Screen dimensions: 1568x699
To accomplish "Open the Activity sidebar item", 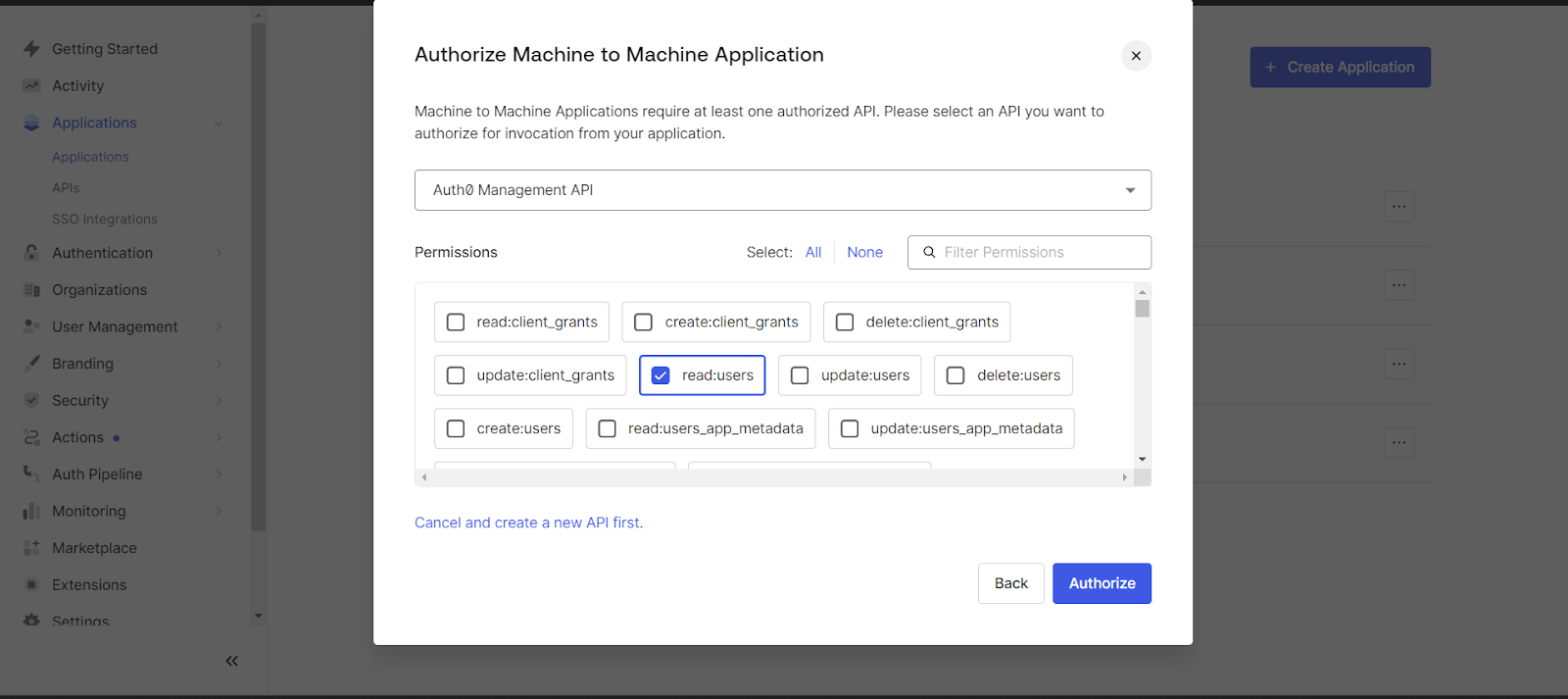I will pyautogui.click(x=77, y=86).
